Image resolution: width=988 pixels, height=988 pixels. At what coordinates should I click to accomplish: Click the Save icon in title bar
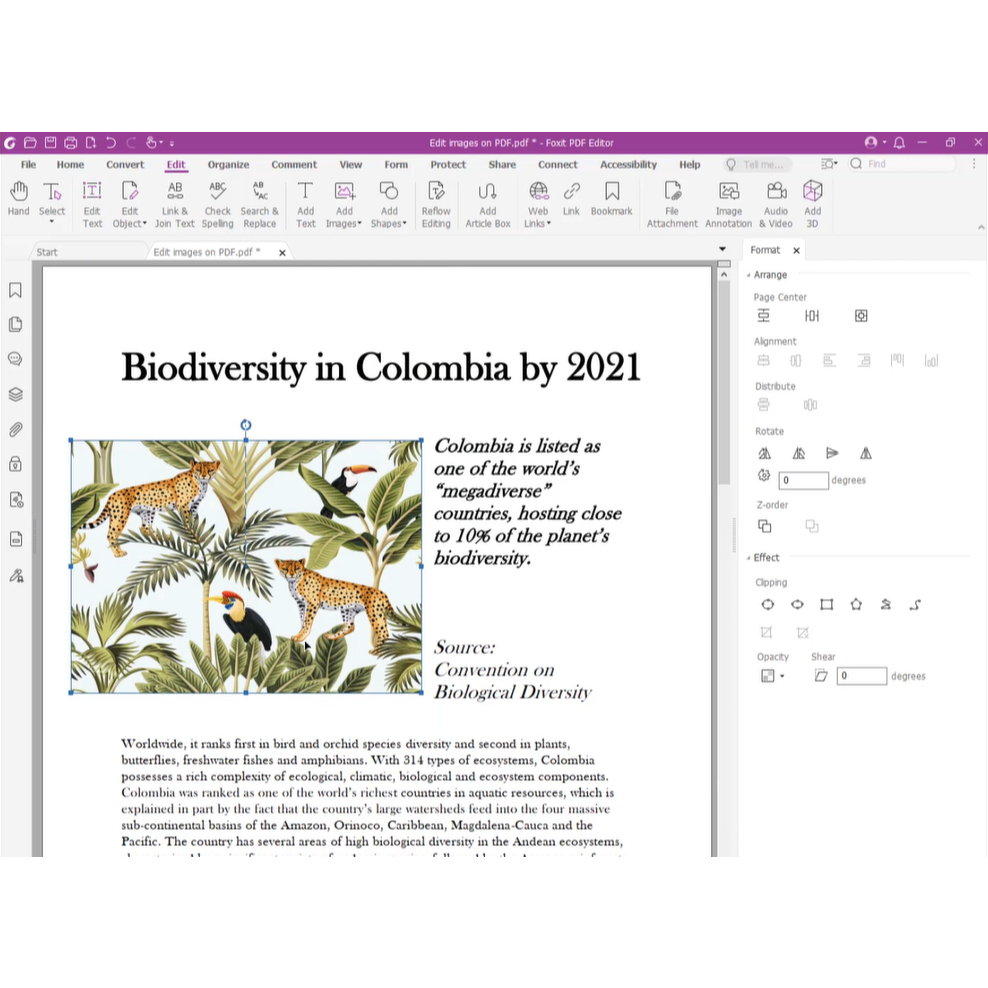click(x=50, y=143)
